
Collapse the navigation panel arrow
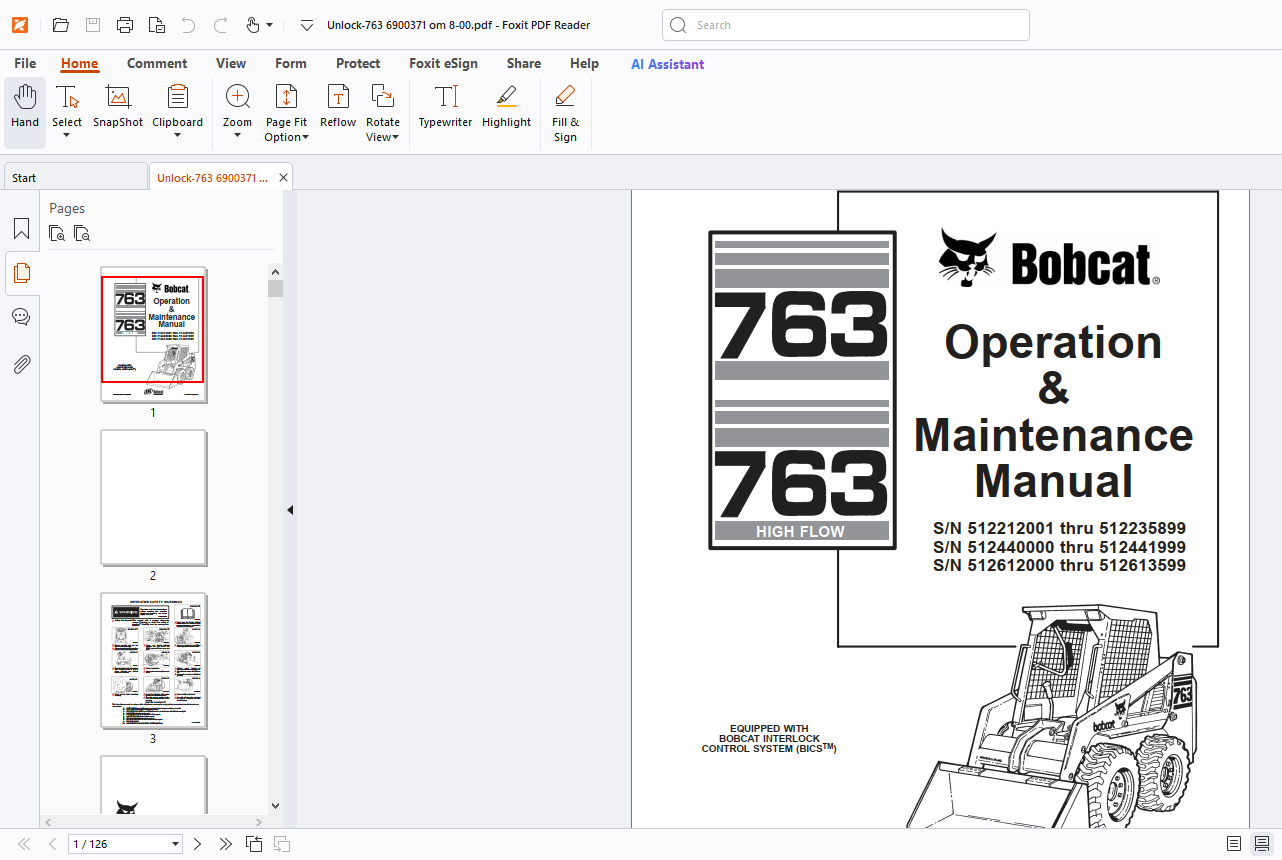click(x=290, y=510)
